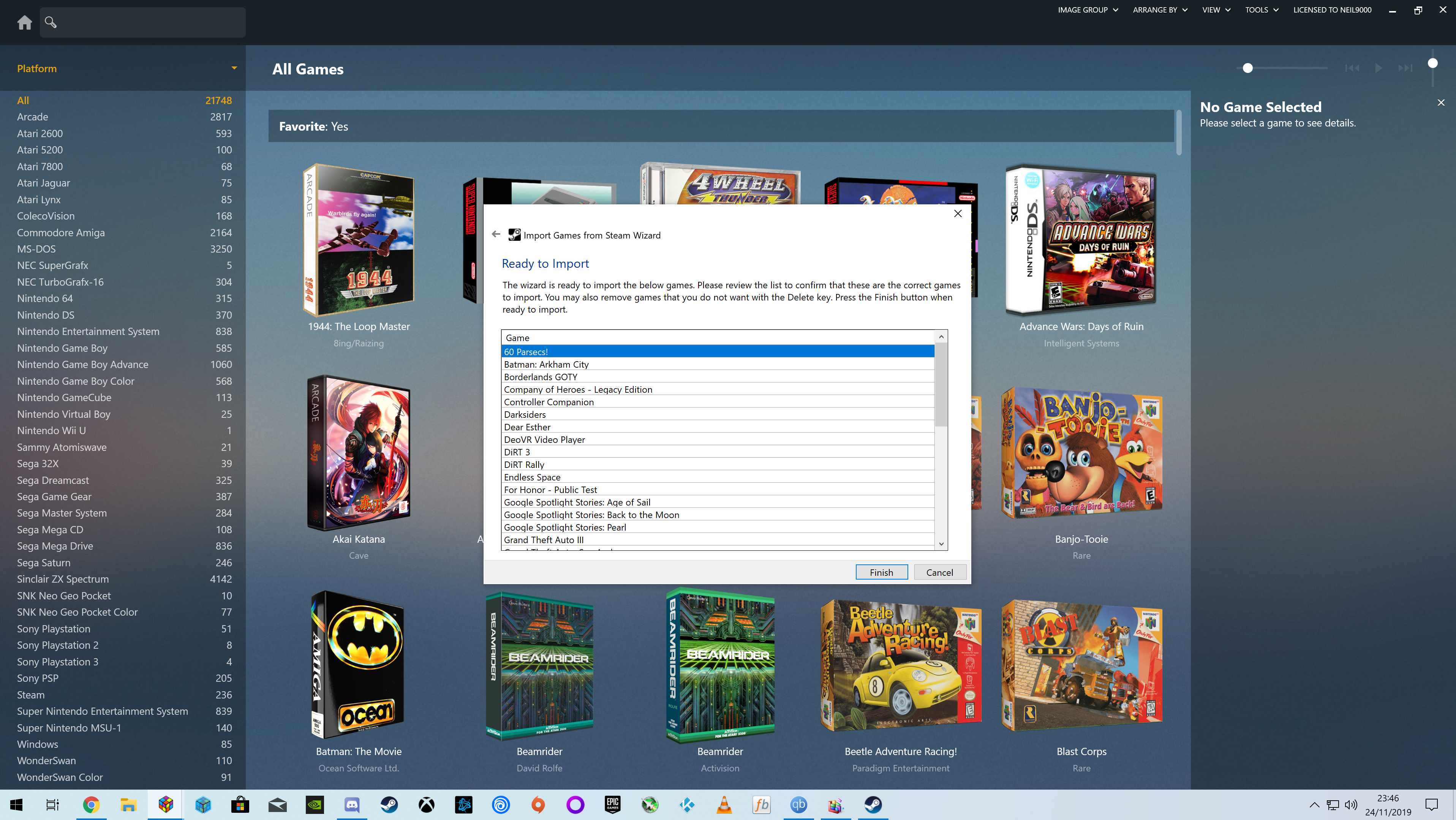Click the previous track music button

pos(1352,68)
